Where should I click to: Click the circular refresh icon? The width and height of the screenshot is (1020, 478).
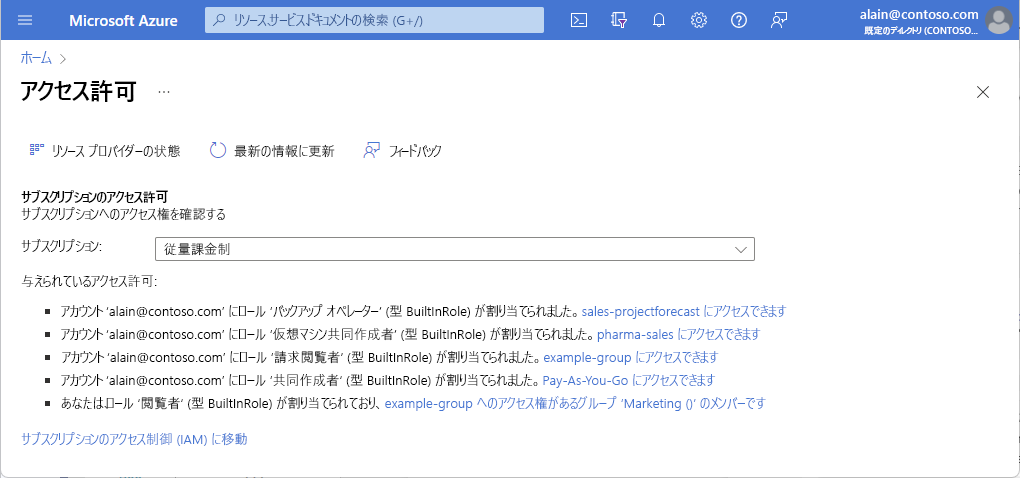pos(217,151)
